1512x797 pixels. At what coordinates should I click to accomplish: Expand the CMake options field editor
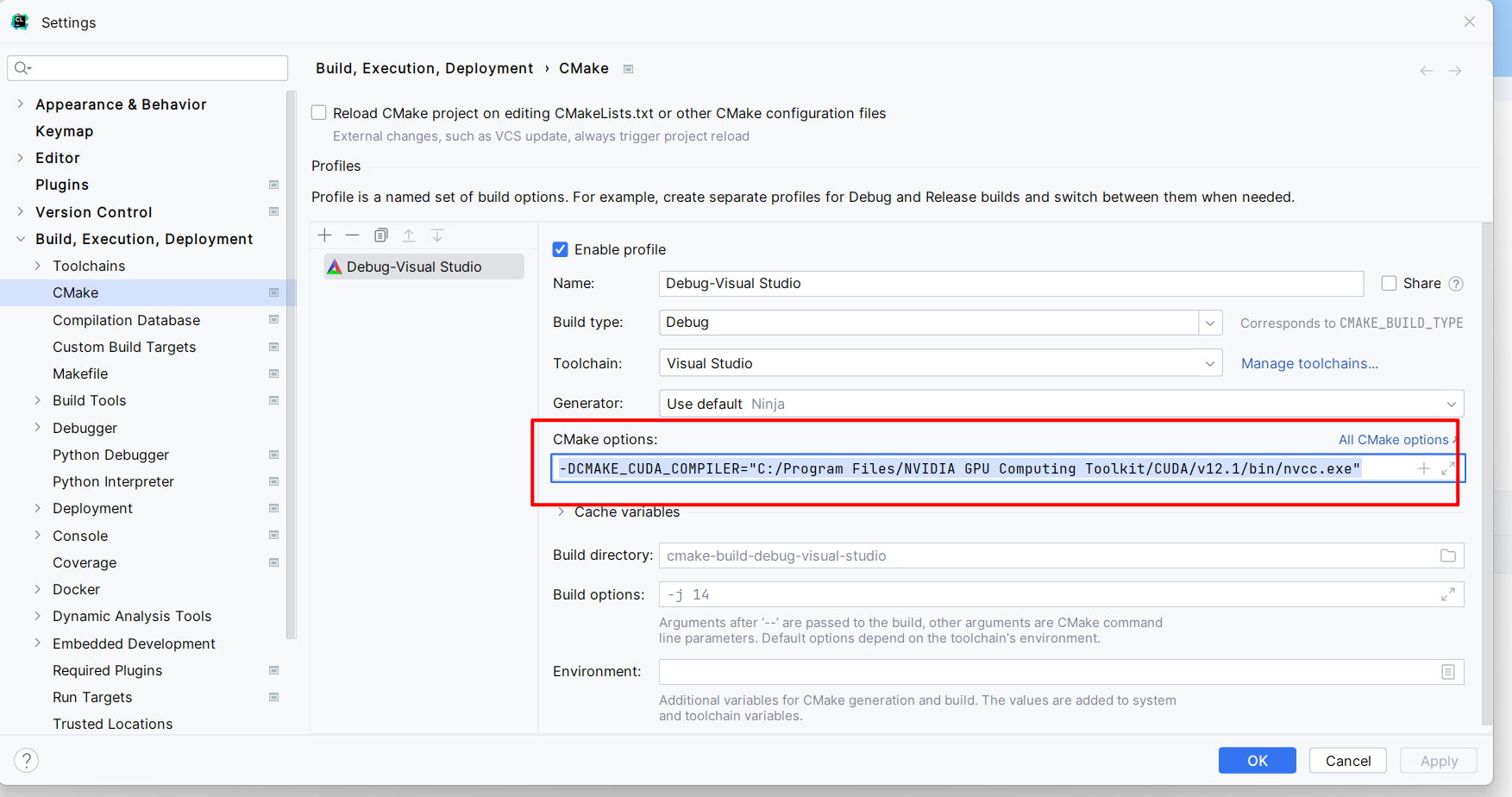tap(1448, 468)
